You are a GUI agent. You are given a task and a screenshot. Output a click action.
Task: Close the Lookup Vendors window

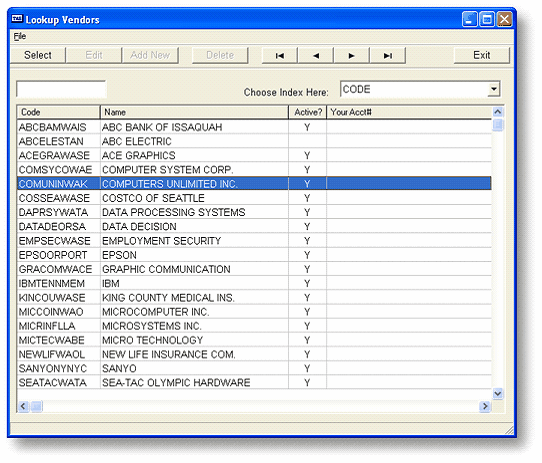(x=504, y=19)
